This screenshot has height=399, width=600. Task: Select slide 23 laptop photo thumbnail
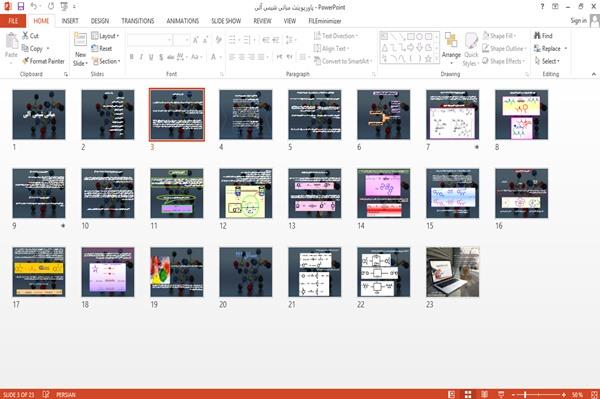coord(453,272)
